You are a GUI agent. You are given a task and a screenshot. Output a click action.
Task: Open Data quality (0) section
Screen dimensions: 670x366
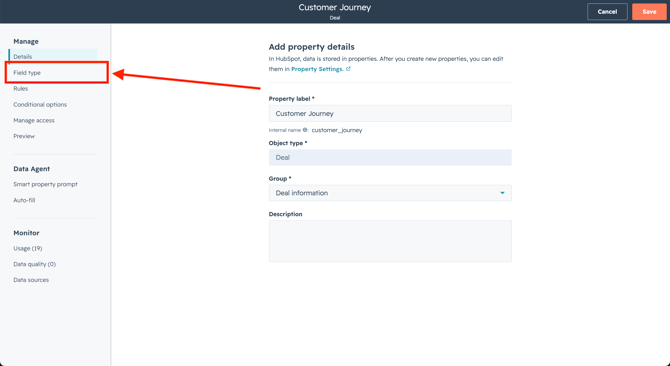click(x=35, y=264)
